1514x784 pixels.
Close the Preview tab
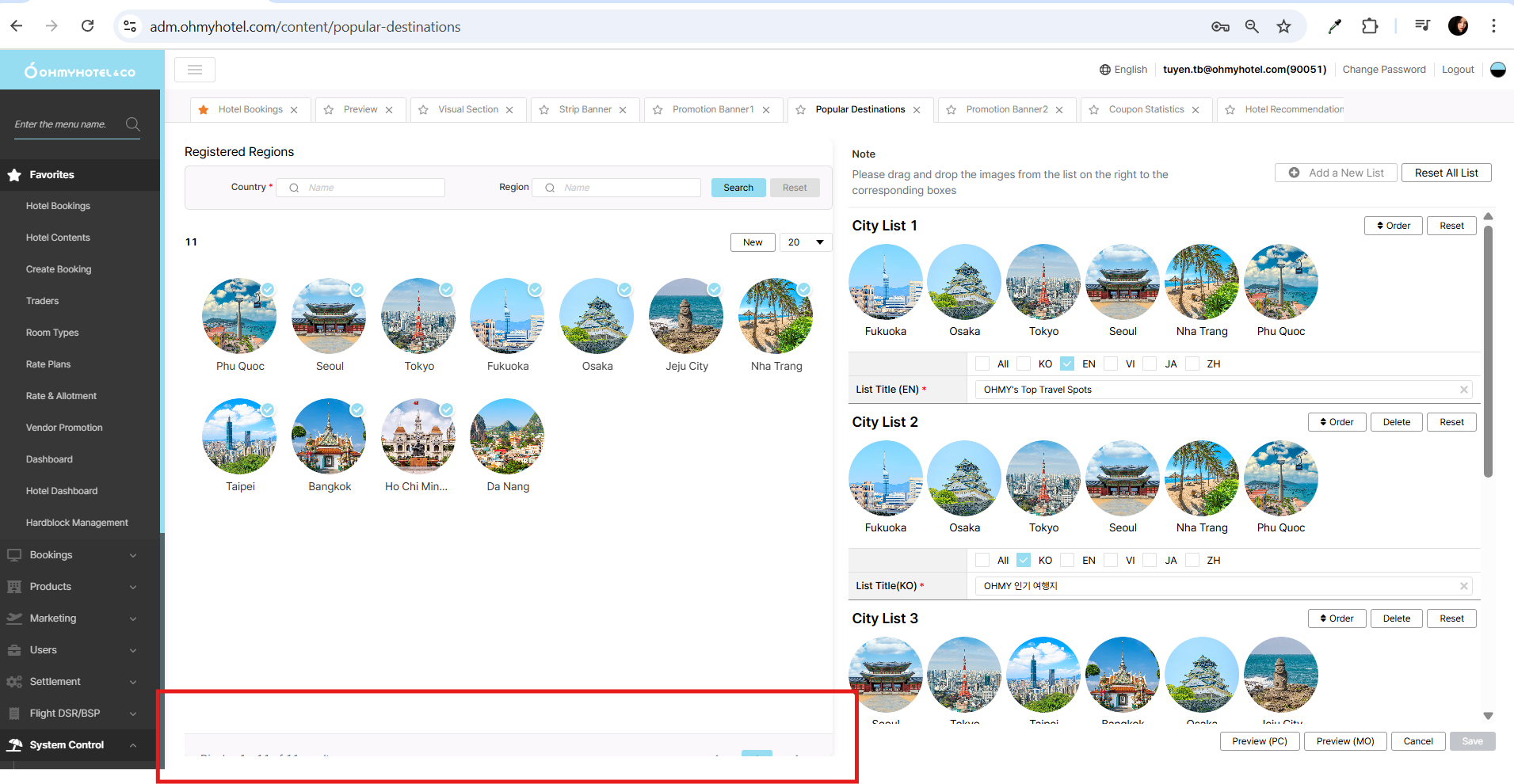[389, 110]
